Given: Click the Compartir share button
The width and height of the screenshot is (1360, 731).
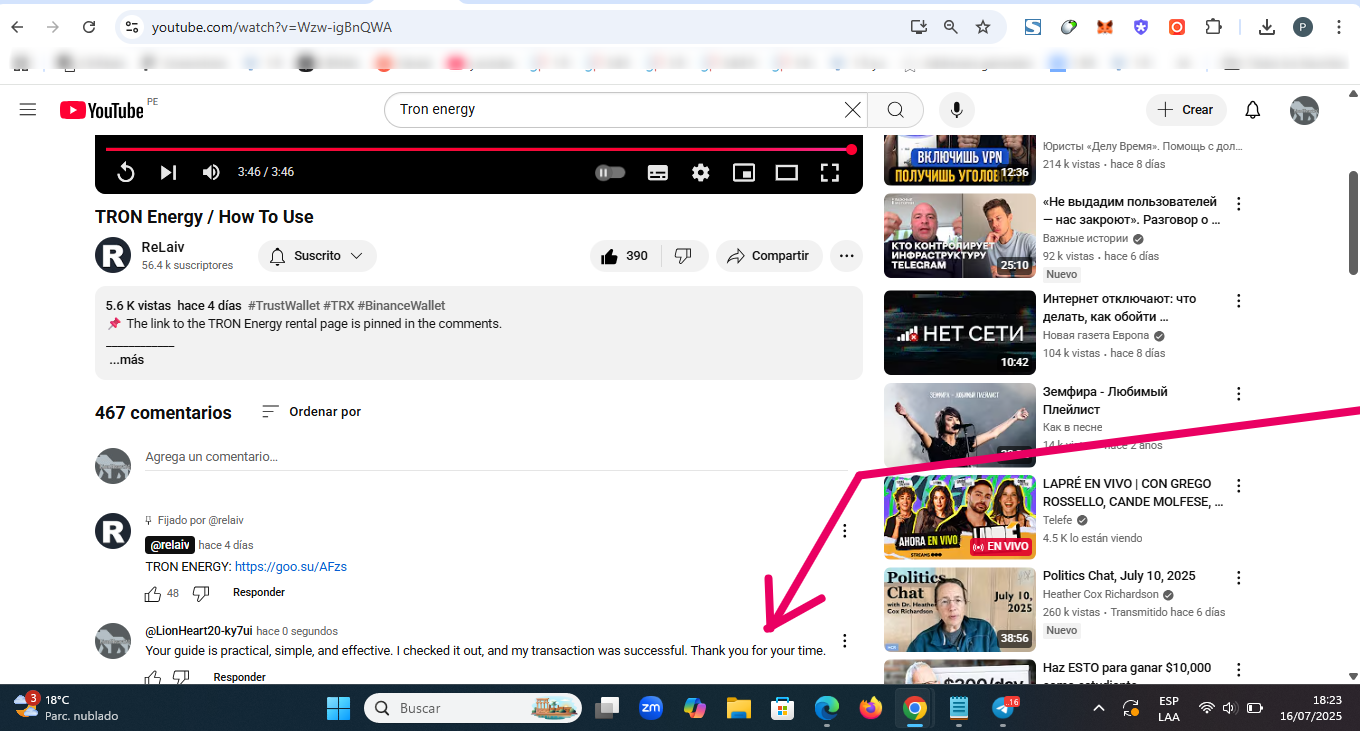Looking at the screenshot, I should click(768, 256).
